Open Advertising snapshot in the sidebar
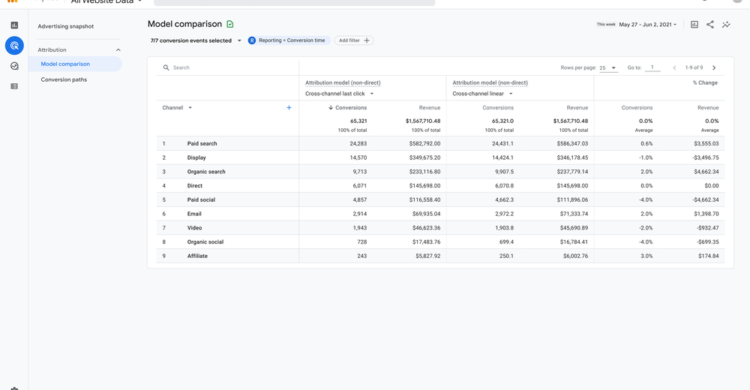This screenshot has width=750, height=390. pos(66,26)
